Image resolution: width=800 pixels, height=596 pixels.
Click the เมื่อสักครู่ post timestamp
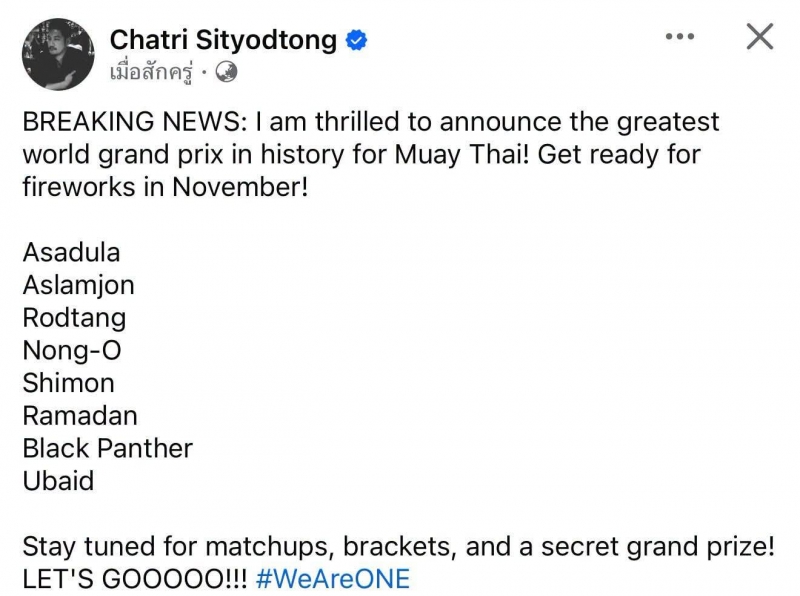coord(152,72)
